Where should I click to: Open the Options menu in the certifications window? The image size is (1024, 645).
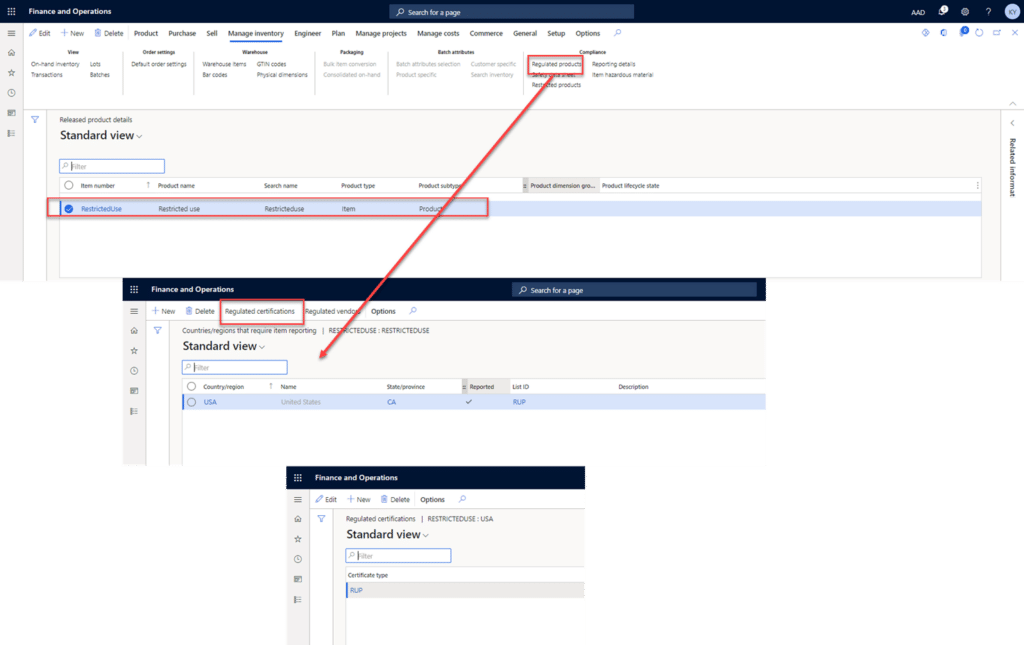point(383,311)
